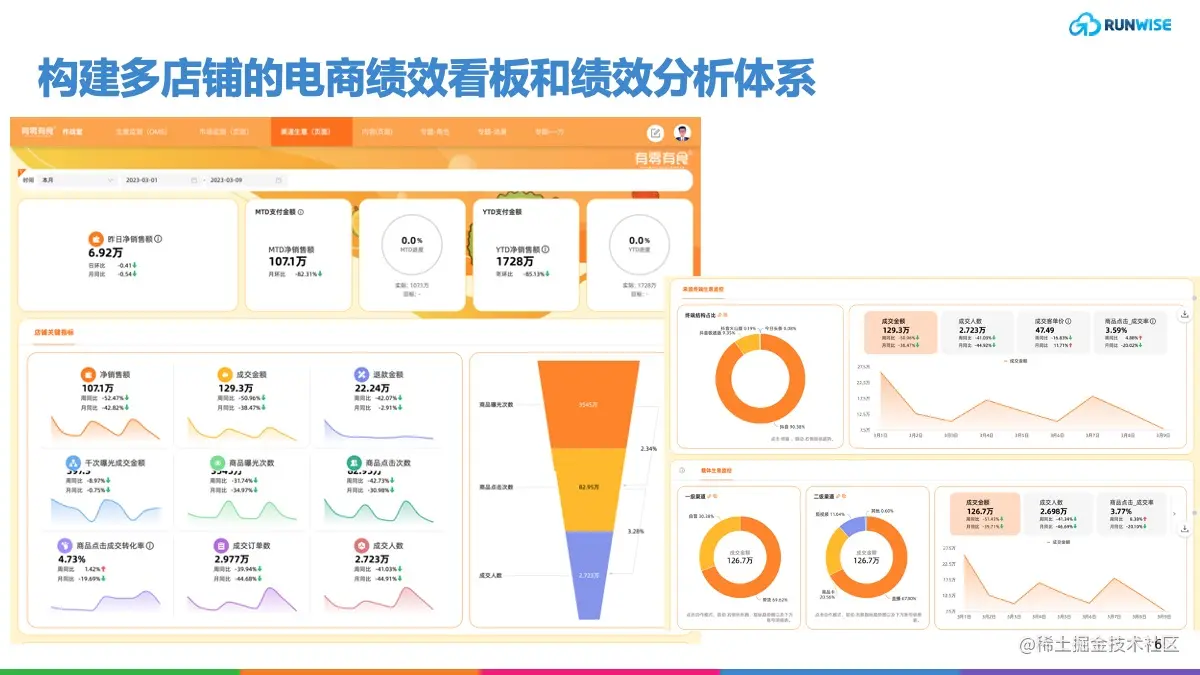The height and width of the screenshot is (675, 1200).
Task: Click the 22.24万 退款金额 value
Action: (372, 387)
